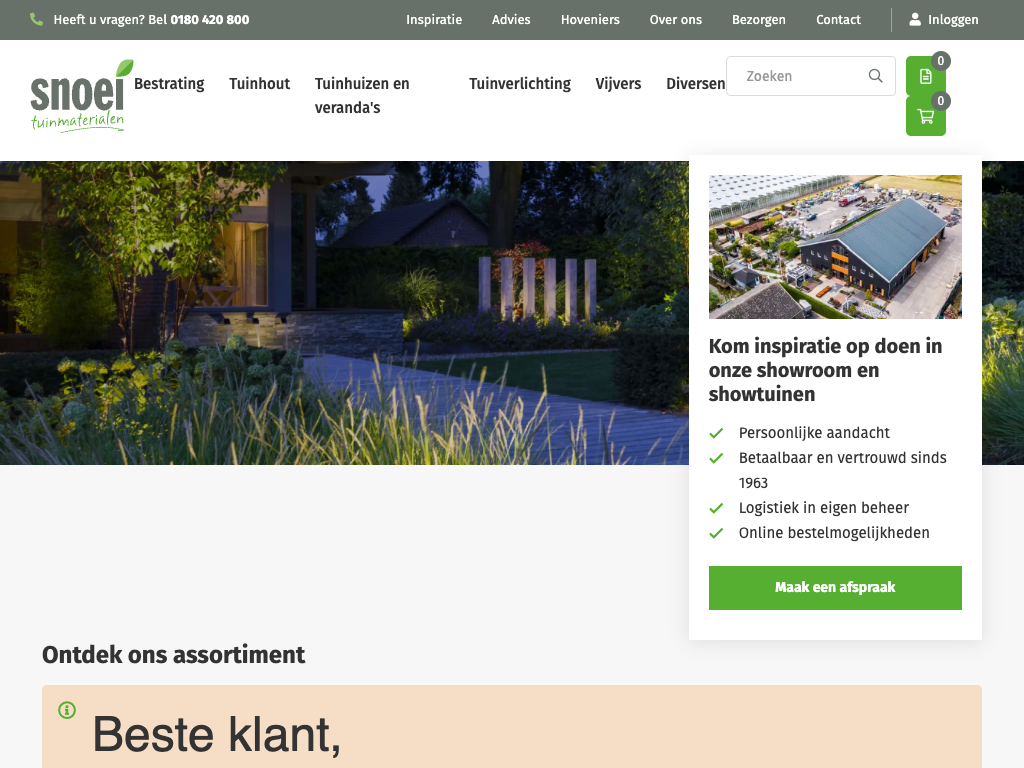Open the Diversen menu
1024x768 pixels.
(696, 84)
